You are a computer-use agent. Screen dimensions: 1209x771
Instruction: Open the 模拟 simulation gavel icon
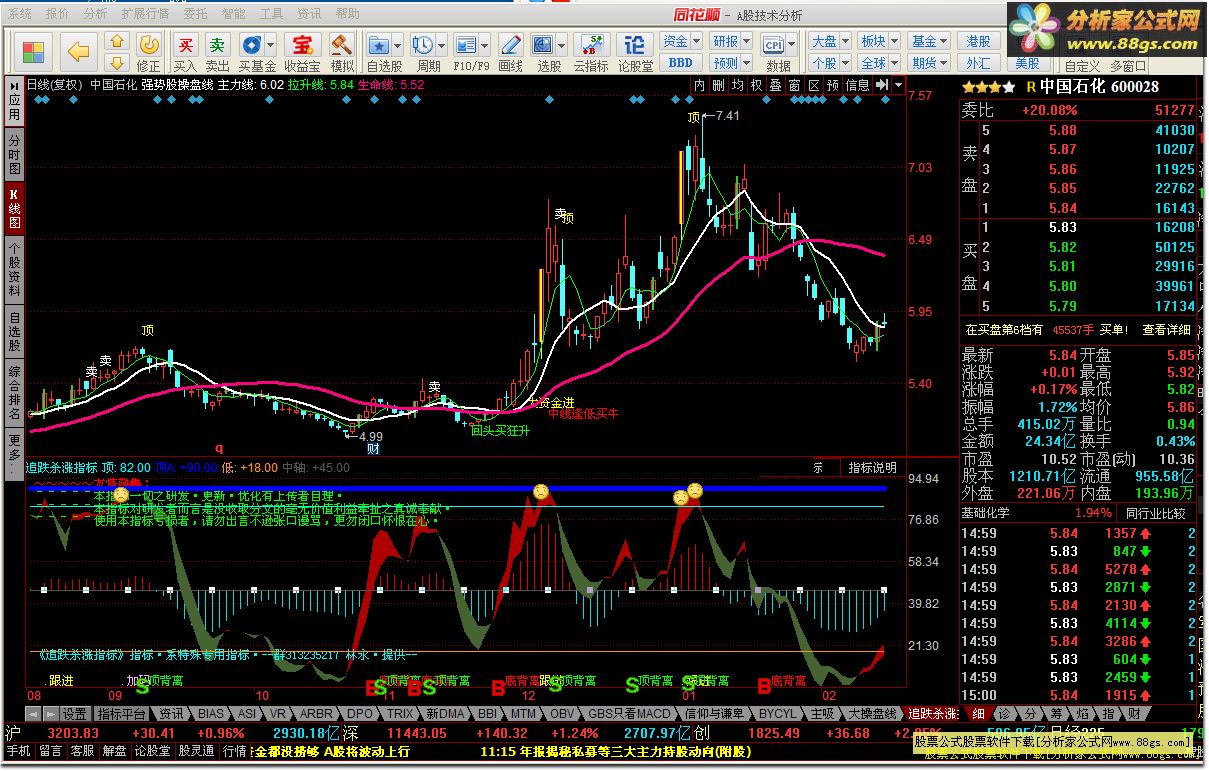click(x=342, y=52)
